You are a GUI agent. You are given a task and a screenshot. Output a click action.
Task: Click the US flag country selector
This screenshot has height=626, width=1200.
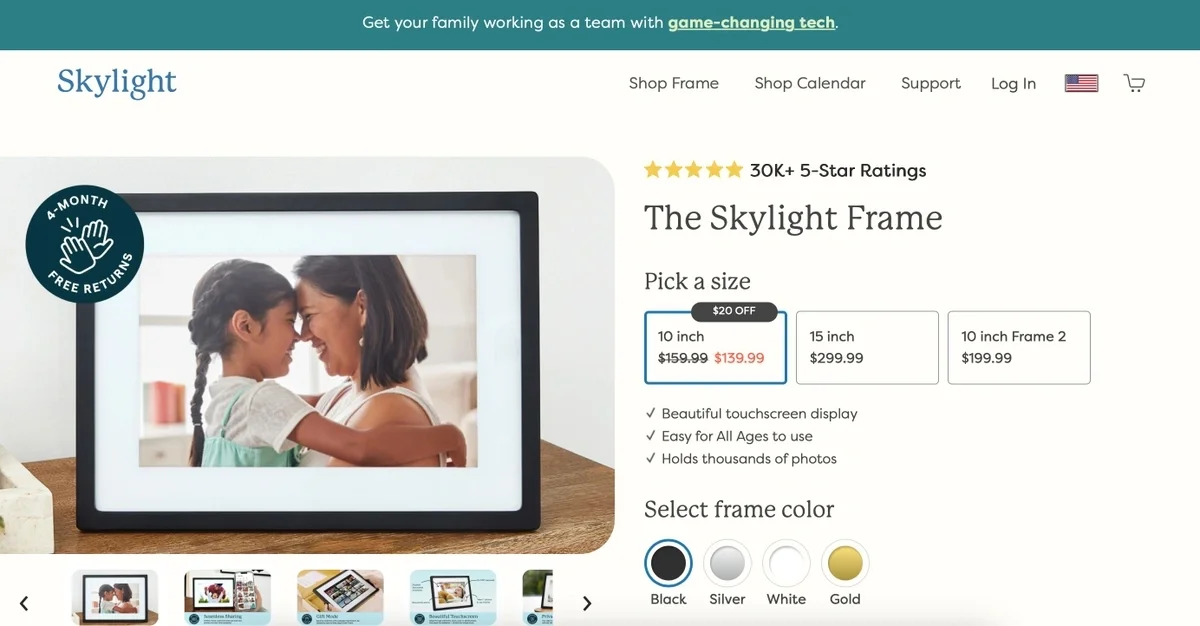tap(1081, 83)
